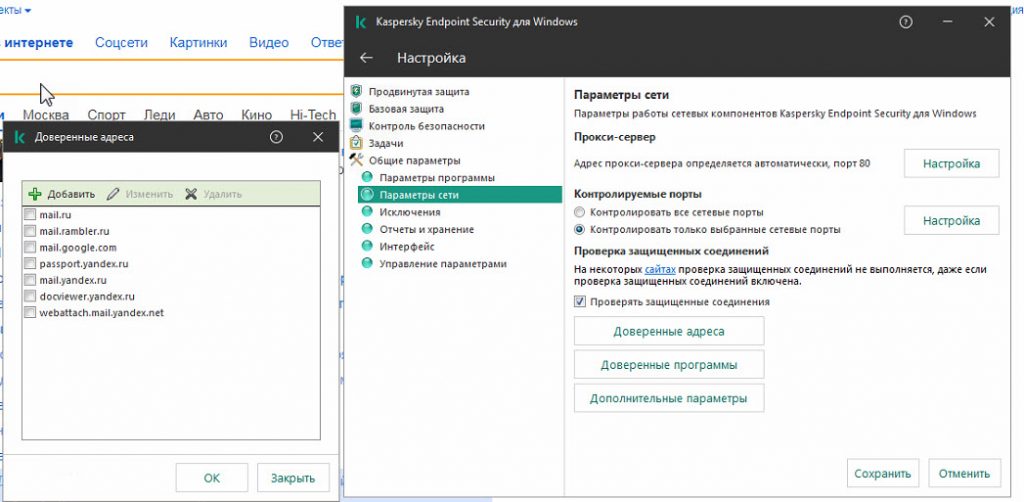Open the Доверенные программы button

click(669, 364)
